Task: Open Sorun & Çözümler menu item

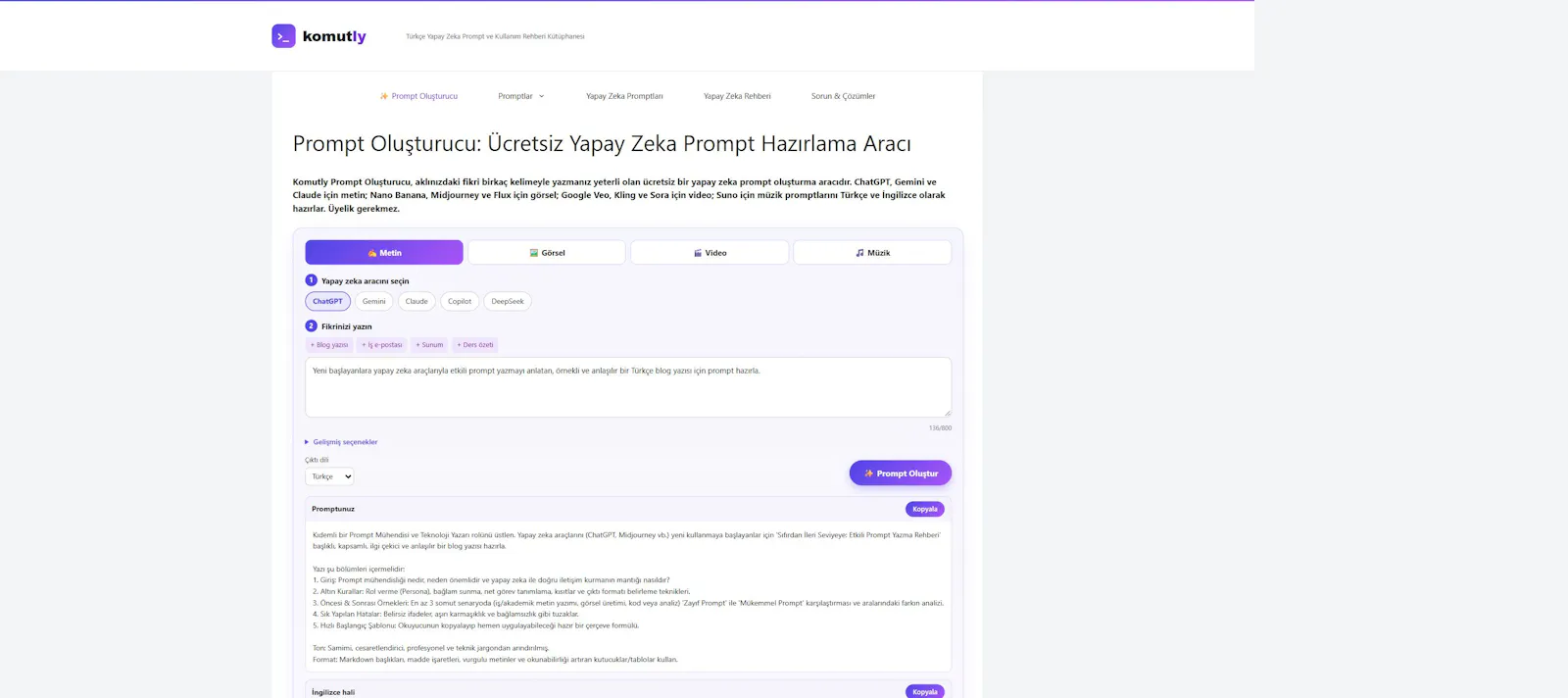Action: coord(843,96)
